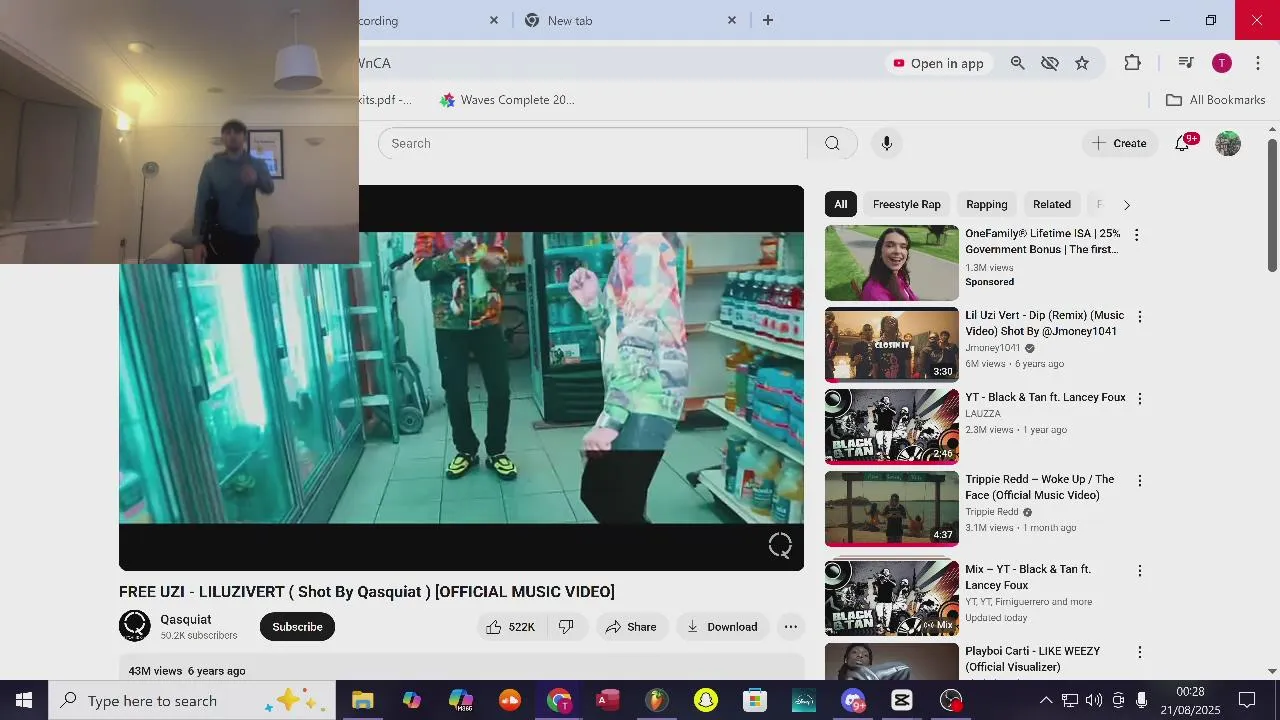The image size is (1280, 720).
Task: Open the volume control in system tray
Action: pyautogui.click(x=1094, y=700)
